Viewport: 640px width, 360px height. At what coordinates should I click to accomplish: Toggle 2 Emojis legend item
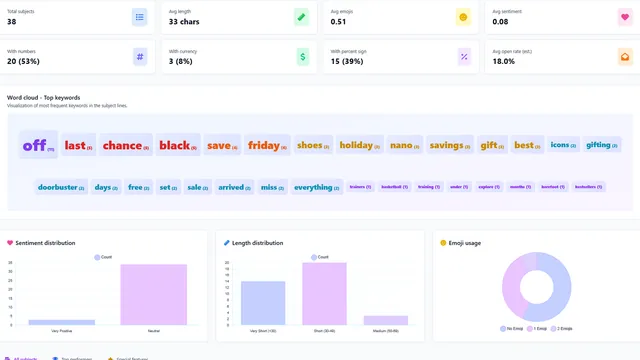pyautogui.click(x=562, y=329)
